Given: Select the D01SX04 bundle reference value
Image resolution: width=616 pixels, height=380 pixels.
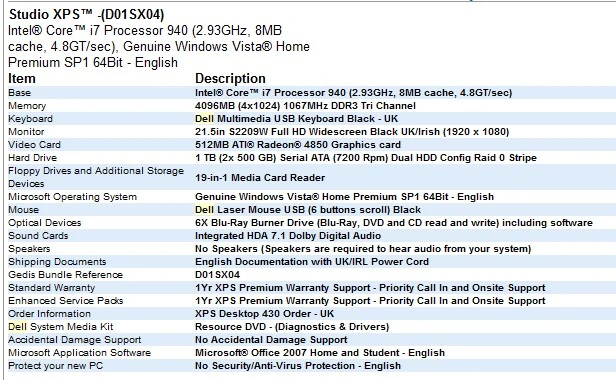Looking at the screenshot, I should click(x=217, y=275).
